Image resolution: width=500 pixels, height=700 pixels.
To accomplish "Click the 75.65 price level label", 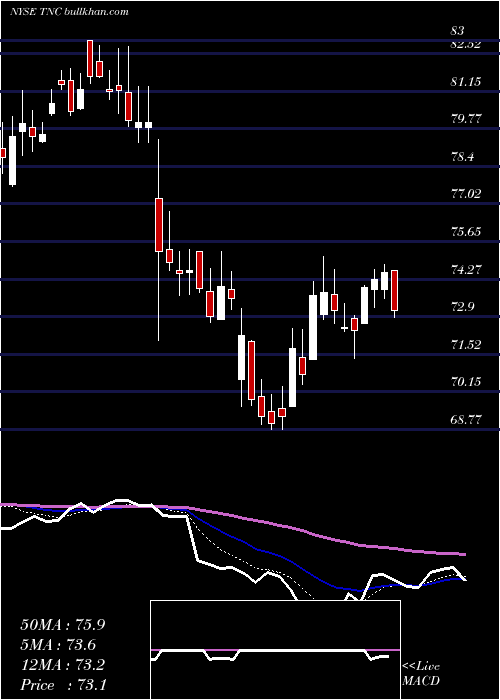I will [x=465, y=232].
